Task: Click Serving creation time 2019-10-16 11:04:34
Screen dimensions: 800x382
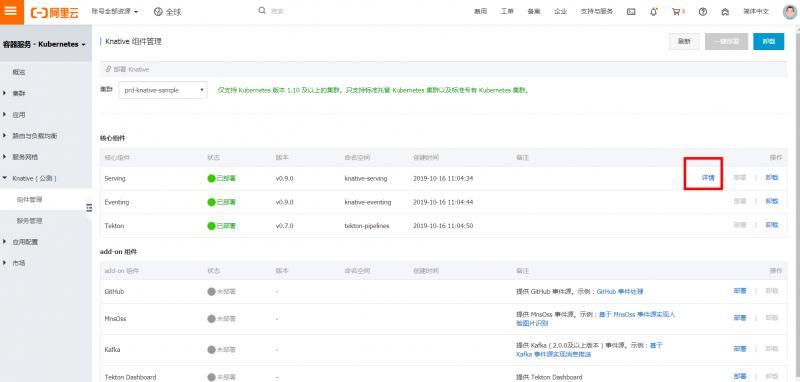Action: point(443,179)
